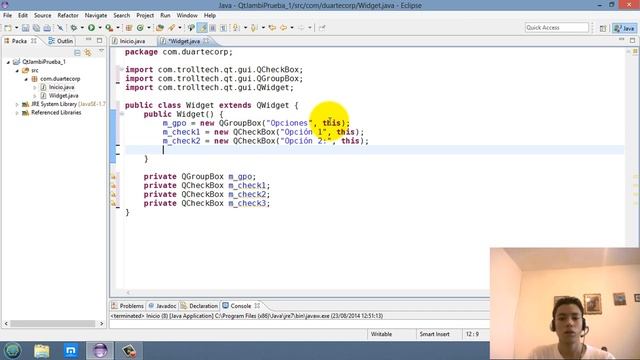Open the Source menu

[x=42, y=16]
